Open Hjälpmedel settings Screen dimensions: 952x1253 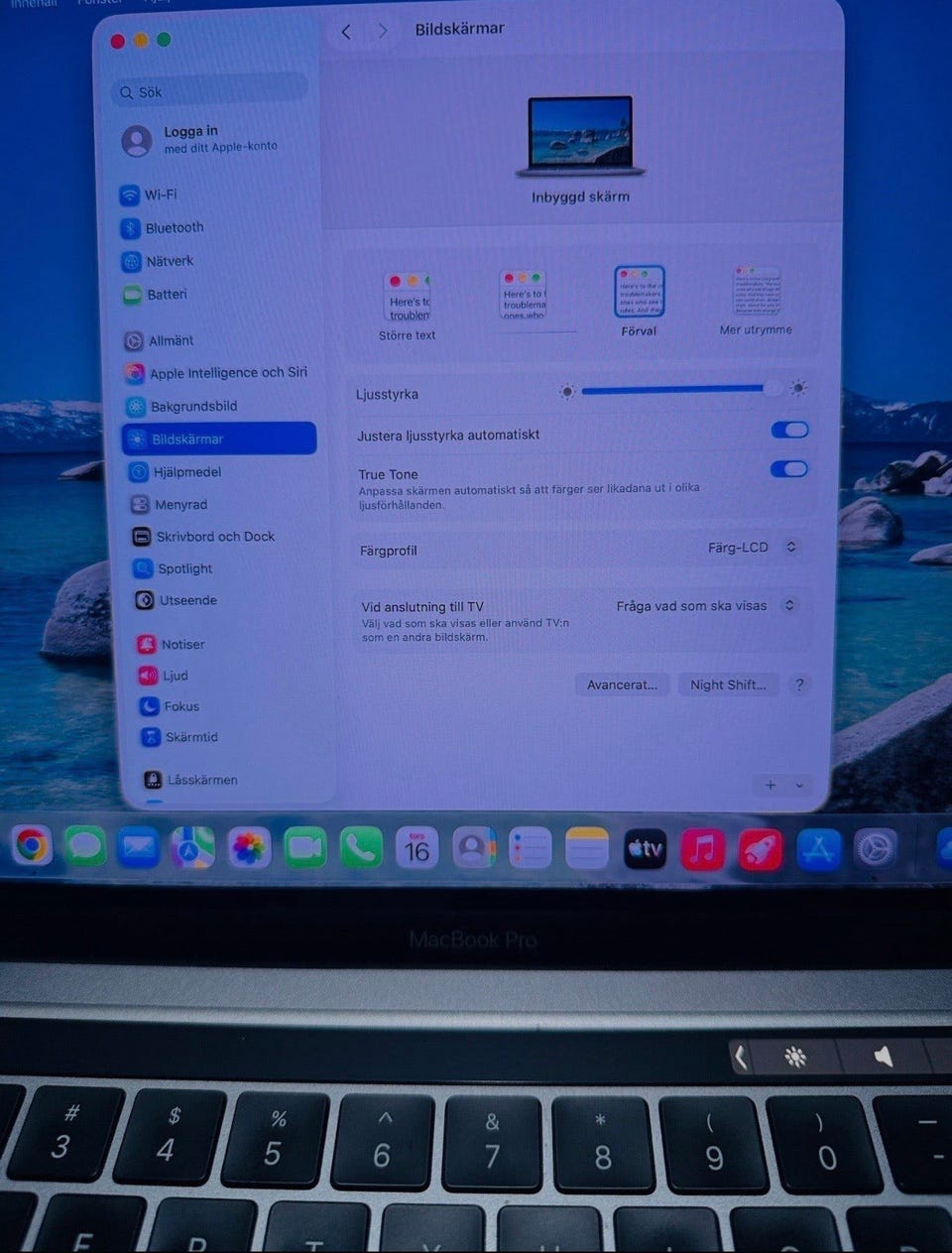[x=176, y=472]
